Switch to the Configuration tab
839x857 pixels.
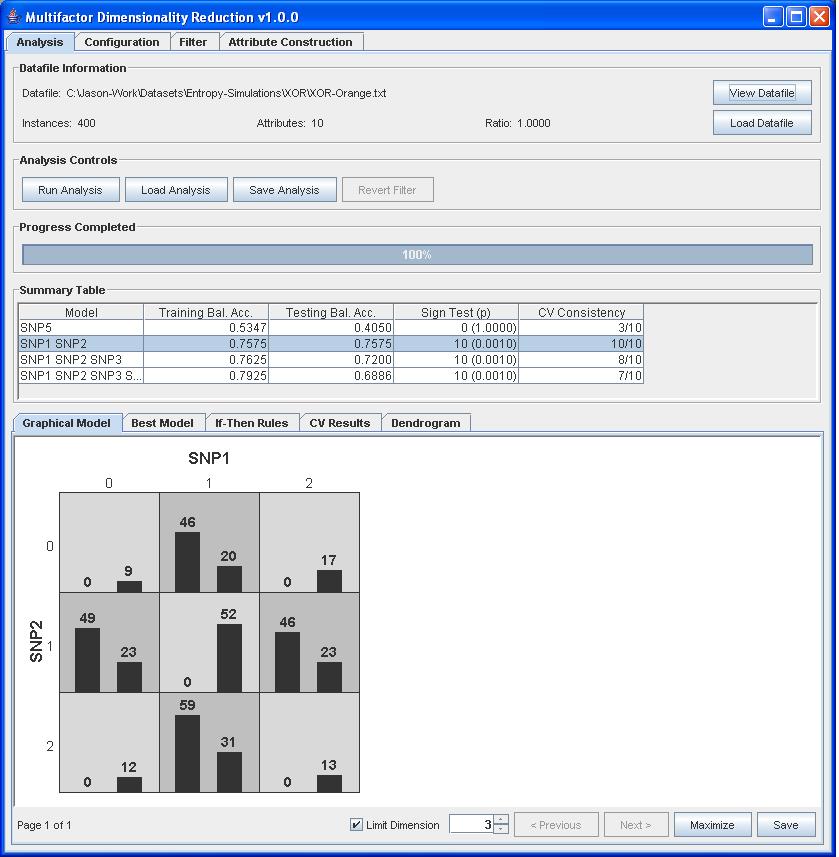(x=121, y=42)
